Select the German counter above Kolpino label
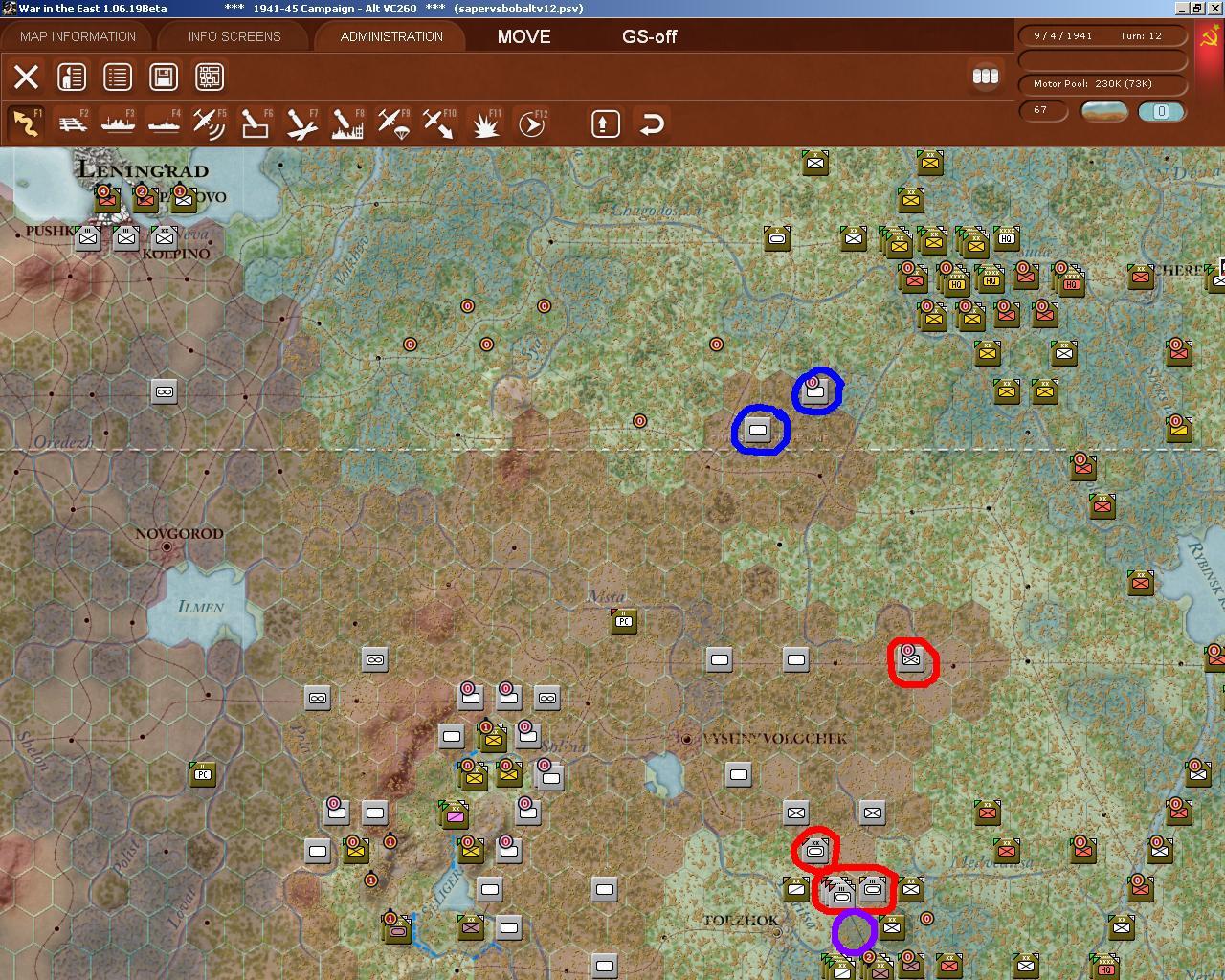The height and width of the screenshot is (980, 1225). point(165,237)
